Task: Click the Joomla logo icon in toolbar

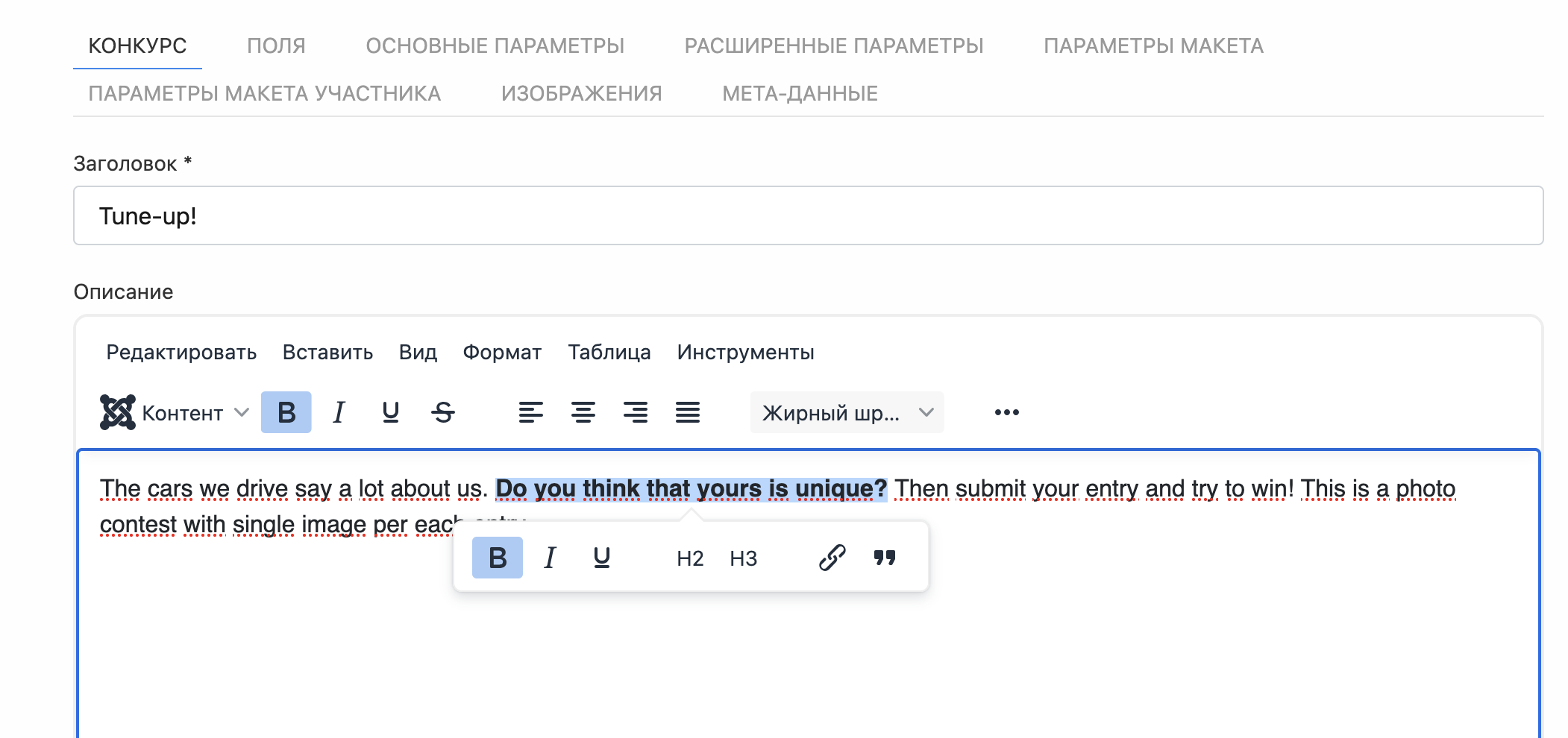Action: point(118,412)
